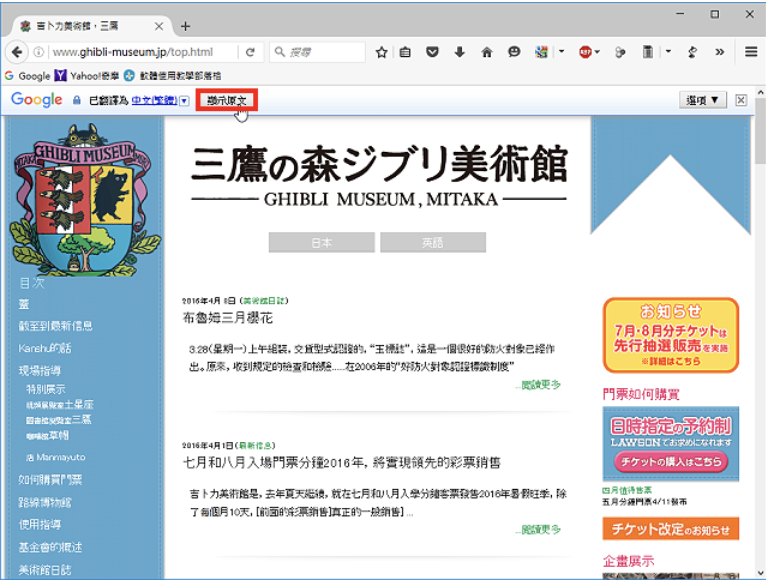Go back with the browser back arrow
The height and width of the screenshot is (582, 766).
pos(17,52)
